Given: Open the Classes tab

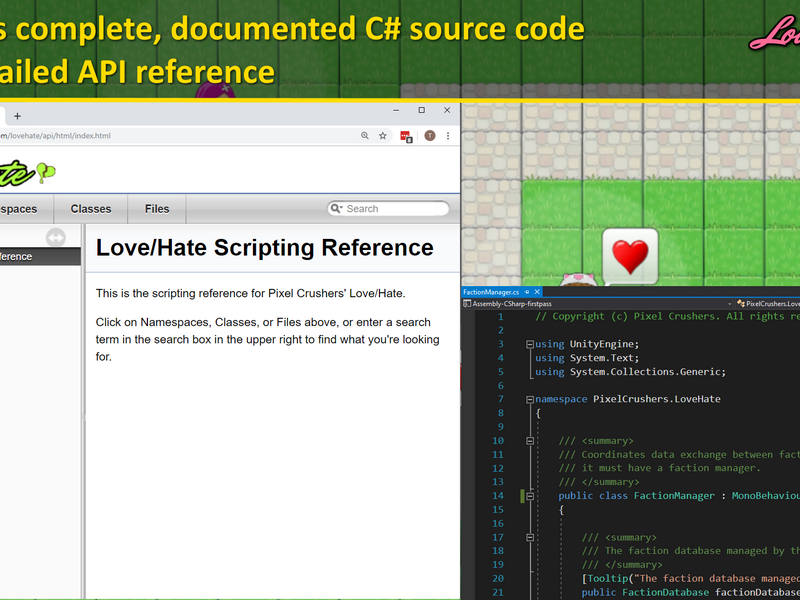Looking at the screenshot, I should [x=91, y=209].
